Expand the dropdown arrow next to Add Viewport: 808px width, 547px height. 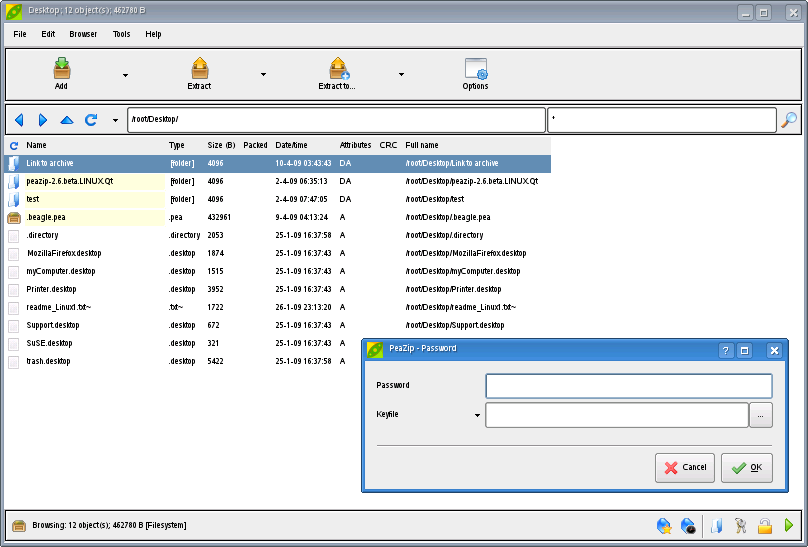(x=125, y=75)
